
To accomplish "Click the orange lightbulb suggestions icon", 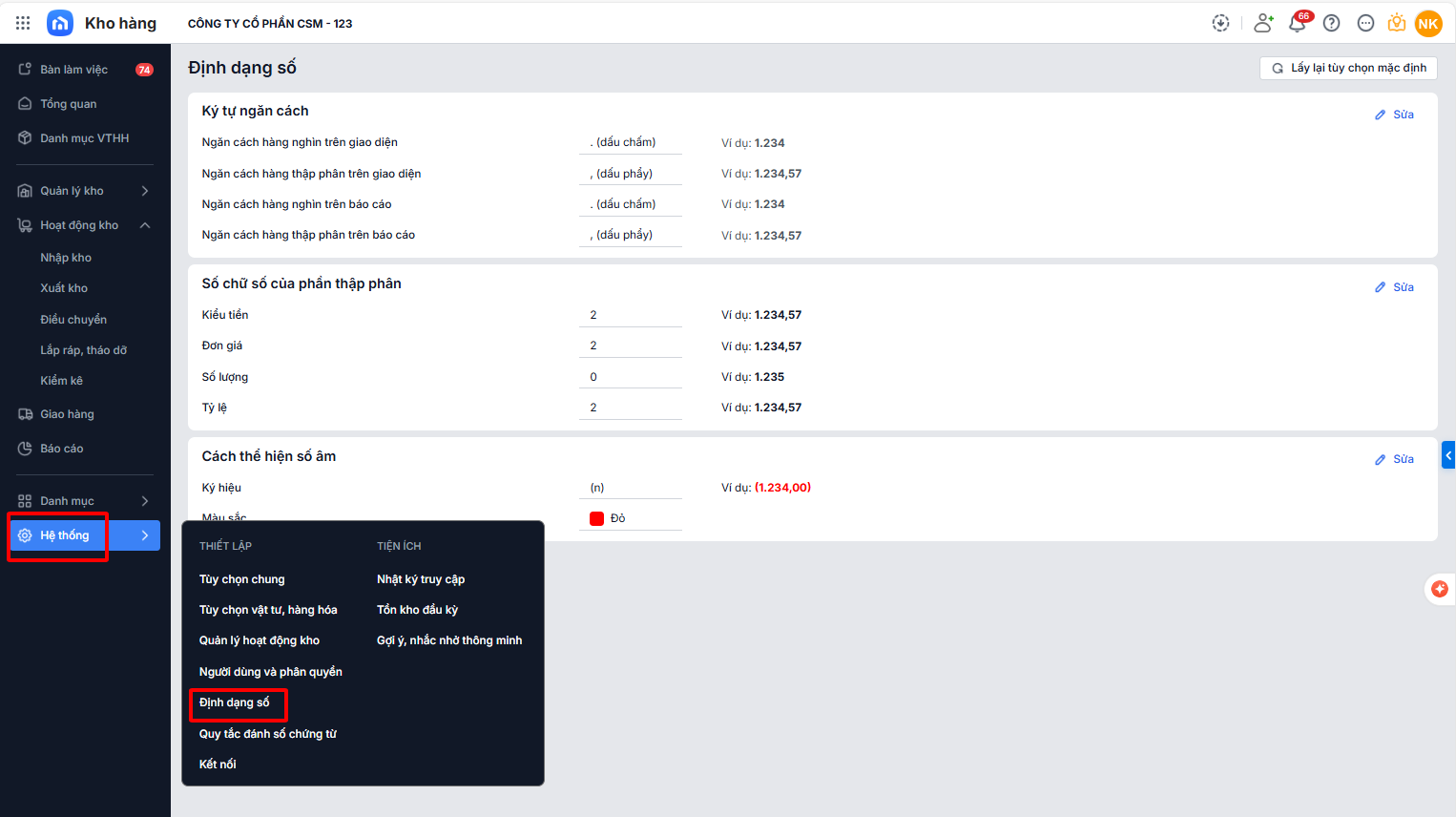I will [1397, 23].
